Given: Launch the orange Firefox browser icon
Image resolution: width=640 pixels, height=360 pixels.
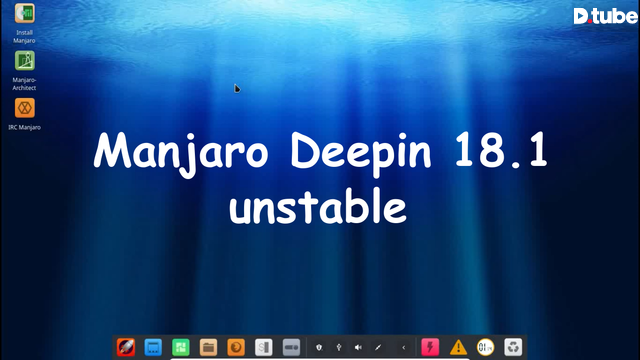Looking at the screenshot, I should (x=236, y=347).
